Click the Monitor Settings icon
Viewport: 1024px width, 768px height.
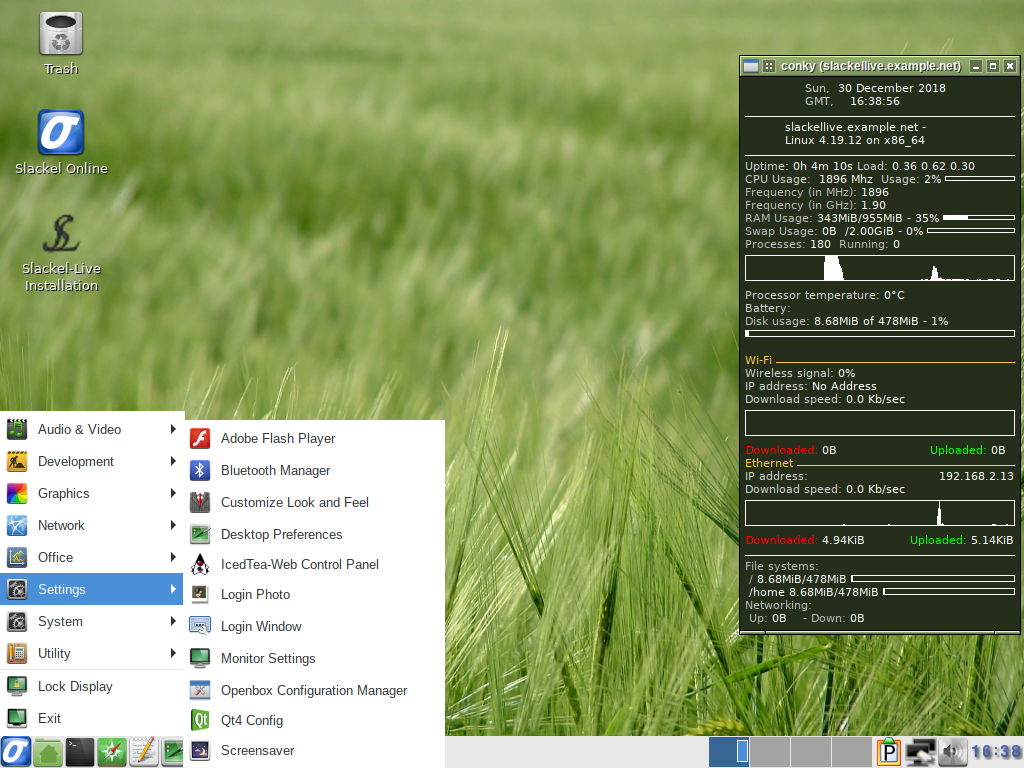click(200, 658)
